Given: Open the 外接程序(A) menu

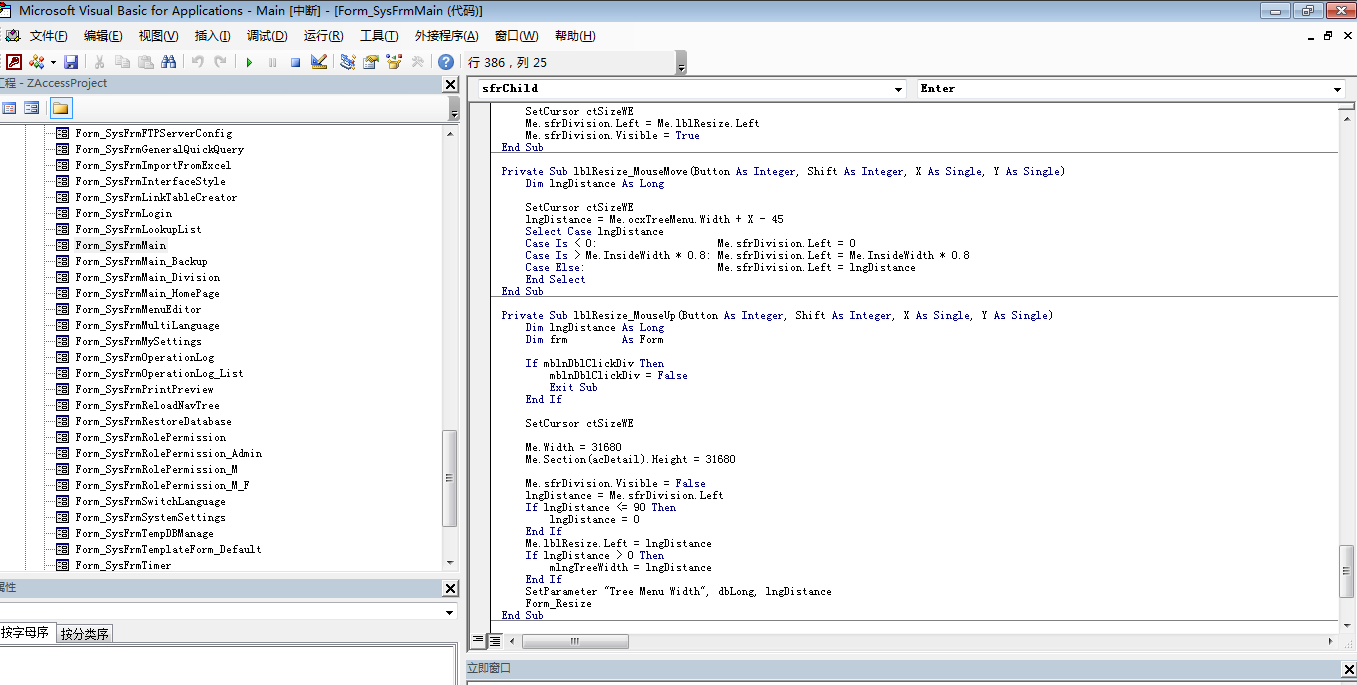Looking at the screenshot, I should [447, 36].
